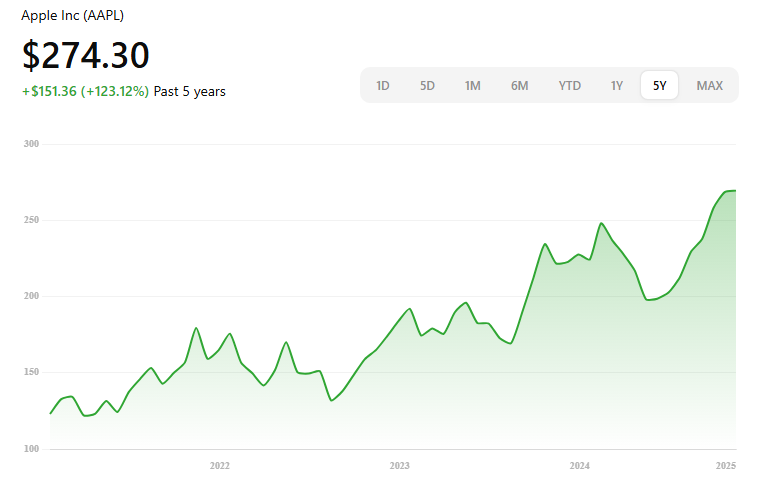Click the 2024 x-axis label
The height and width of the screenshot is (486, 759).
coord(579,466)
